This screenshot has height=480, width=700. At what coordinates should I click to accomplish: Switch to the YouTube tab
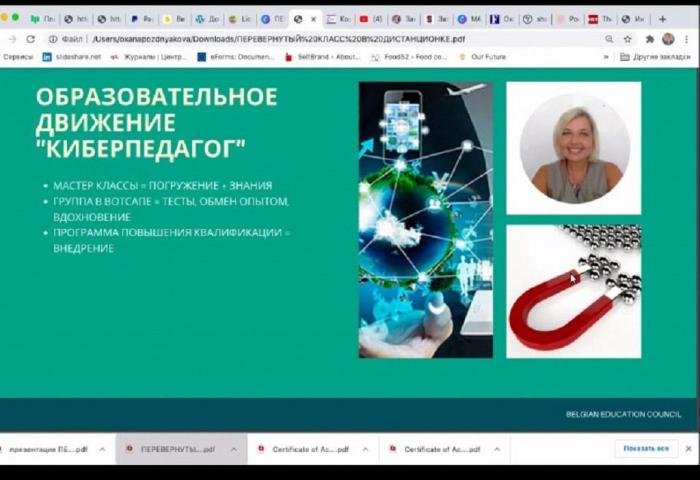point(366,18)
